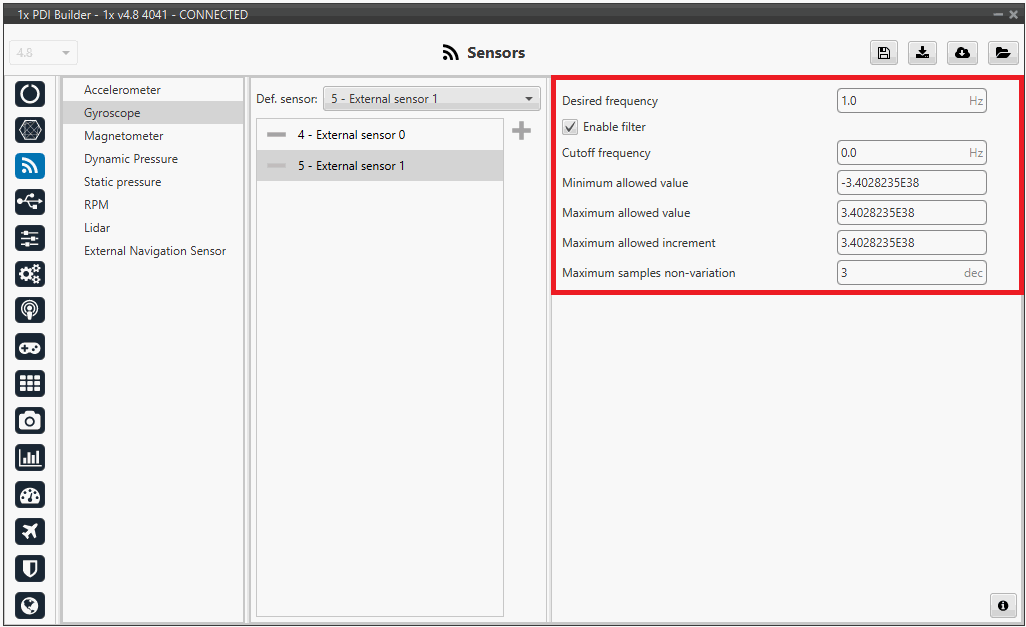Open the 4.8 version dropdown

(x=44, y=53)
